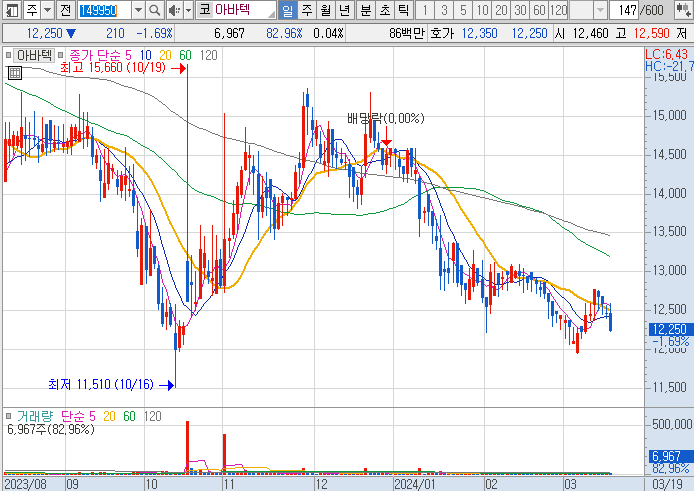694x491 pixels.
Task: Click the 전 button
Action: tap(66, 10)
